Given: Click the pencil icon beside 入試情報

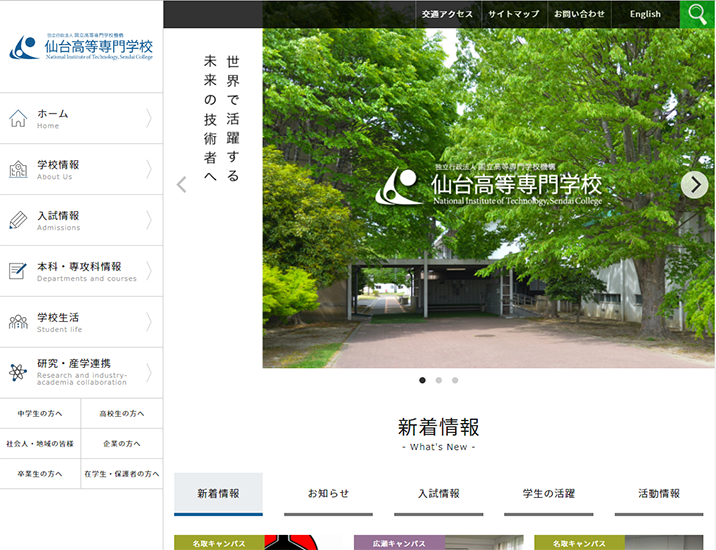Looking at the screenshot, I should tap(18, 220).
